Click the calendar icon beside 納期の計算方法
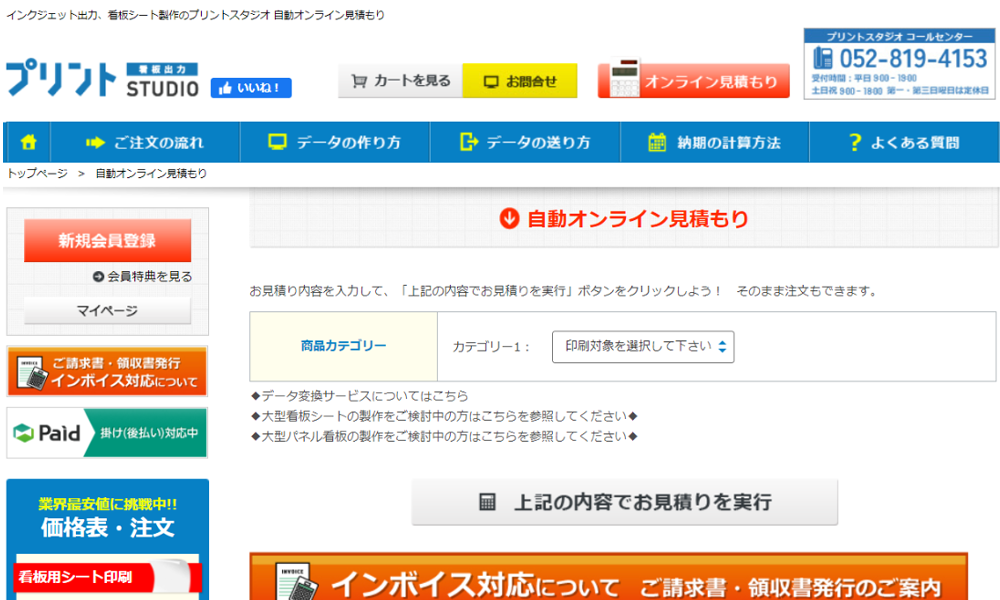Screen dimensions: 1000x600 pyautogui.click(x=657, y=142)
